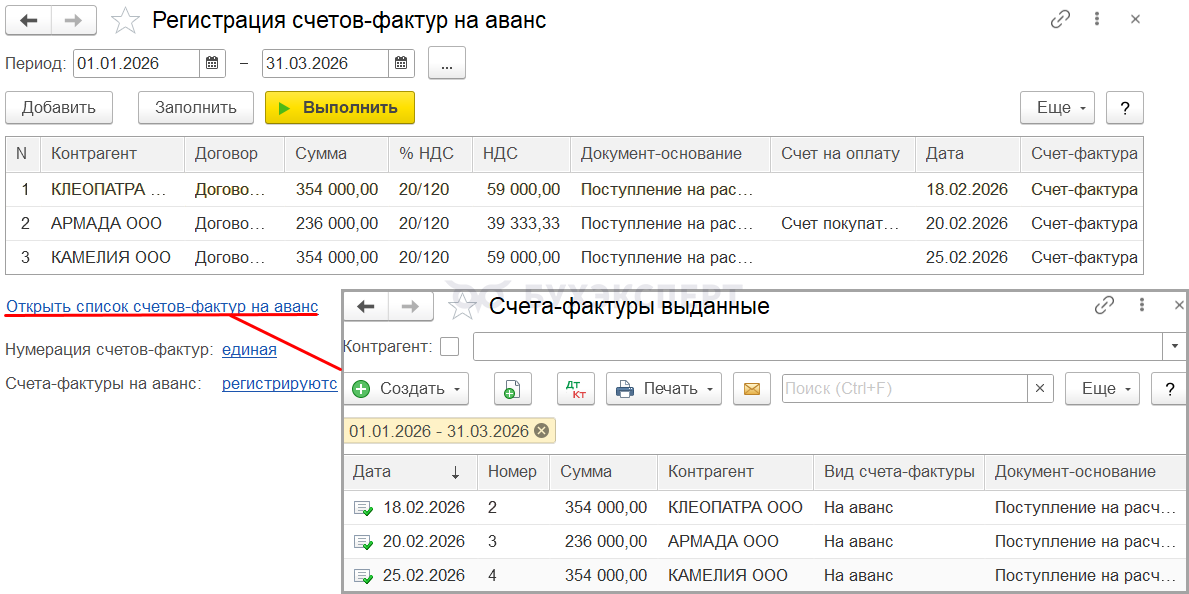Change invoice numbering via the единая link
The image size is (1189, 594).
tap(249, 350)
